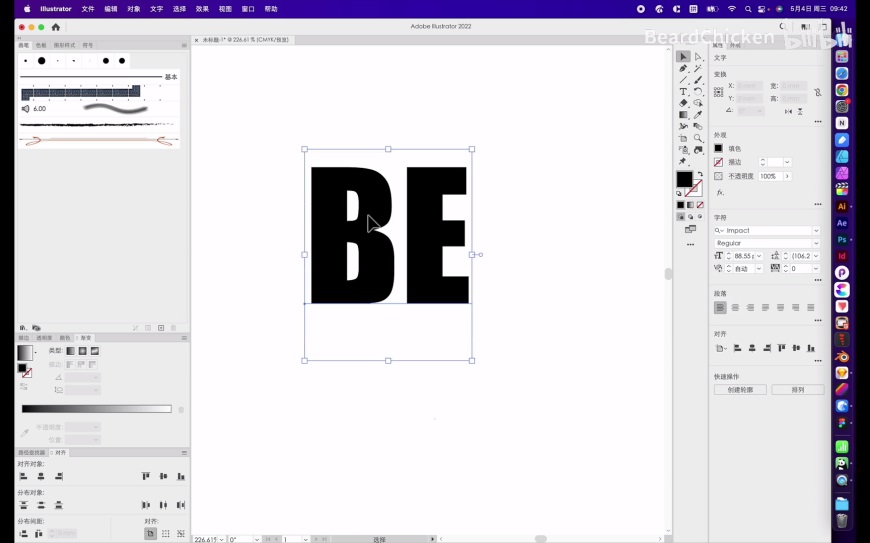870x543 pixels.
Task: Open font size dropdown arrow
Action: [759, 256]
